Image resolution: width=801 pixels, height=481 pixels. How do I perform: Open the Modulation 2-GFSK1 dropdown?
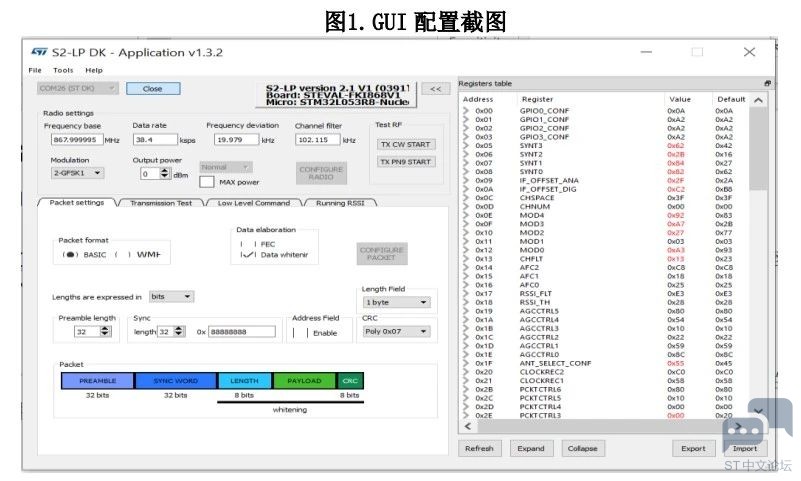(x=77, y=173)
